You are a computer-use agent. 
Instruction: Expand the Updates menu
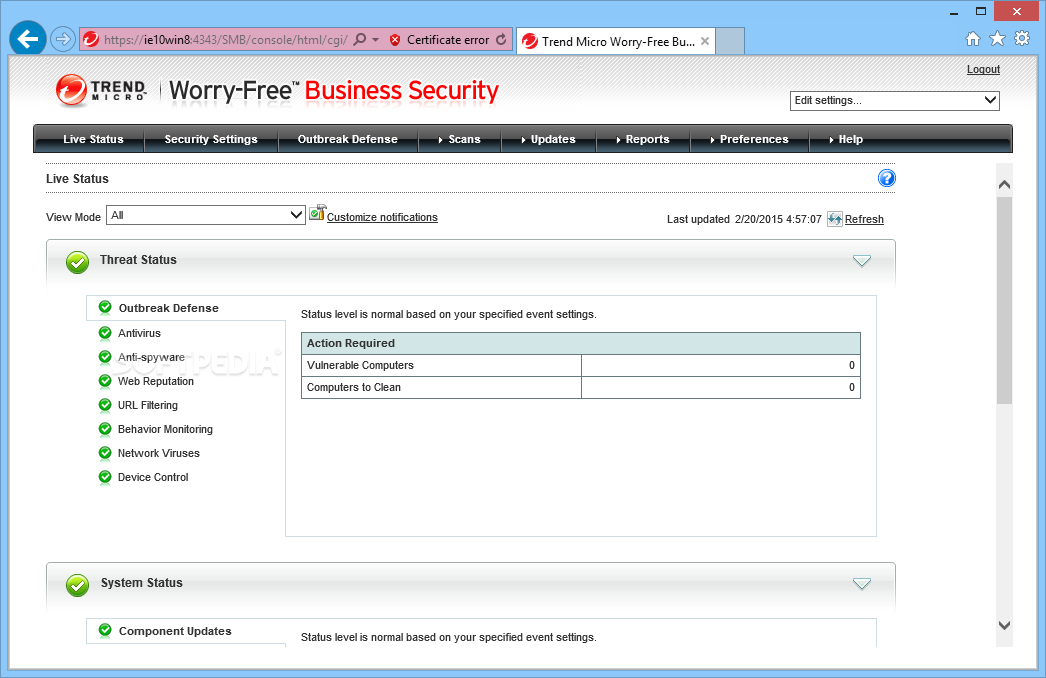(x=548, y=139)
